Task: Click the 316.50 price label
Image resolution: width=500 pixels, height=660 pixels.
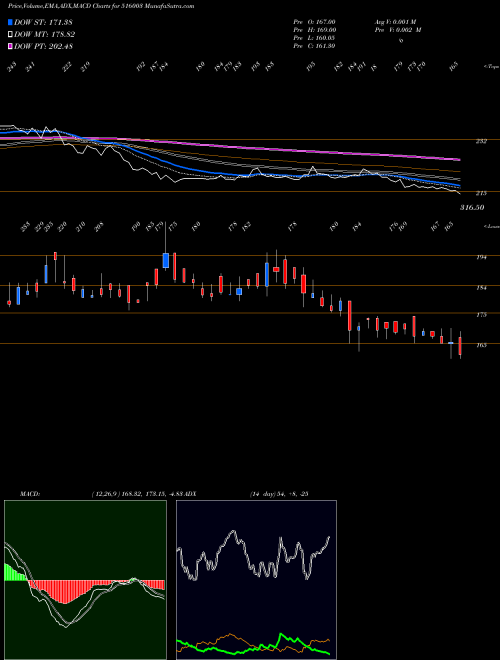Action: click(472, 208)
